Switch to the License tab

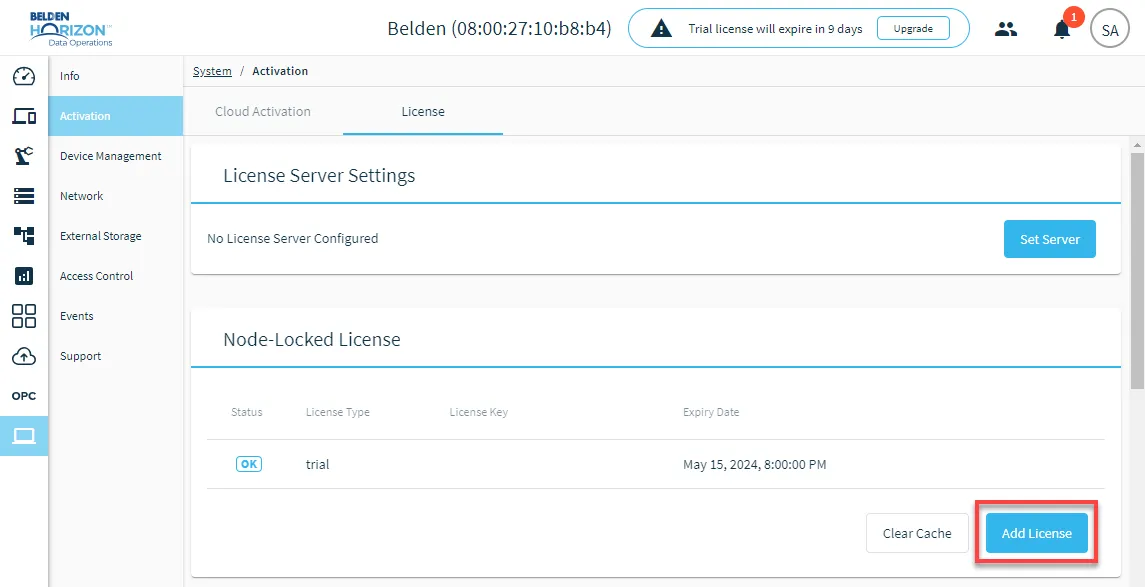423,112
